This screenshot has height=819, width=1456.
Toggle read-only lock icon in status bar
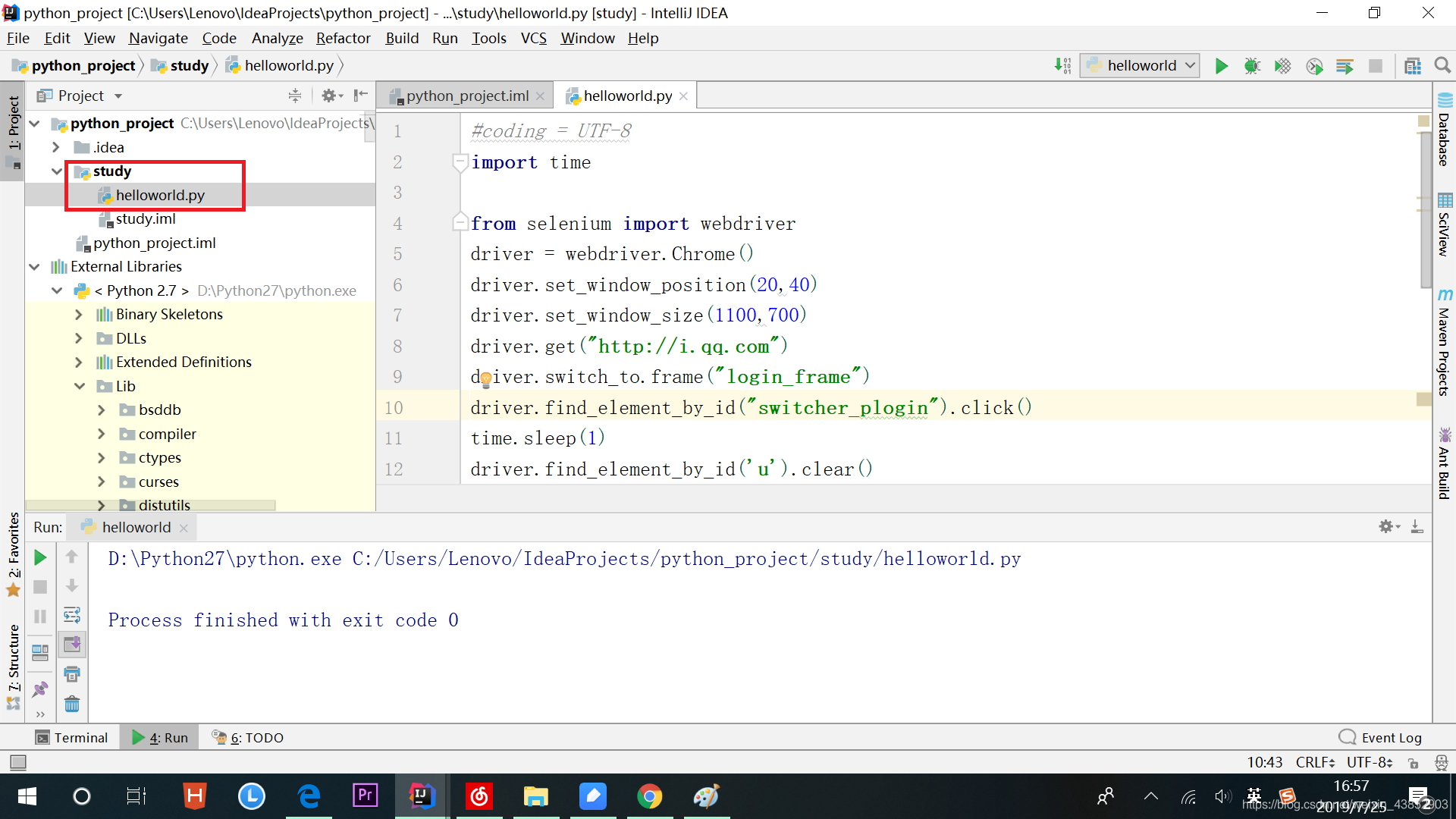click(1414, 762)
